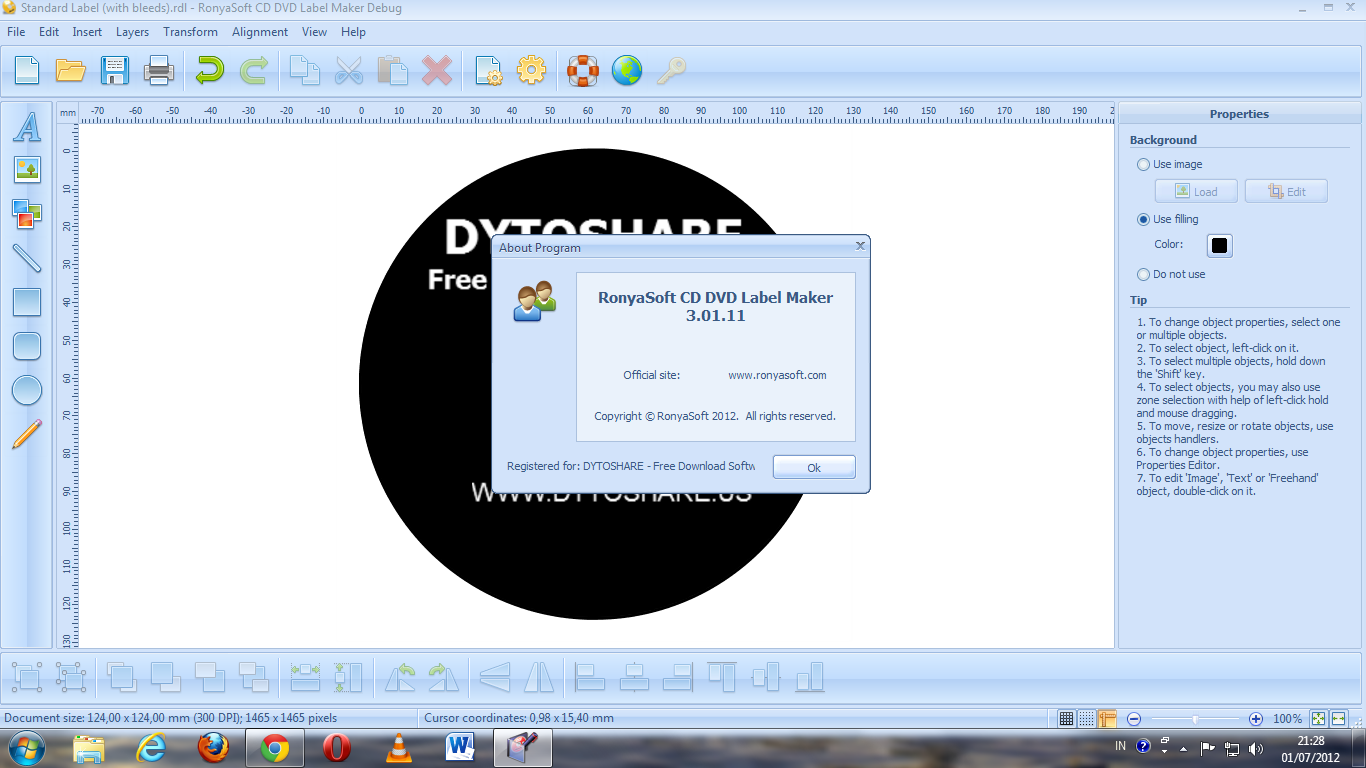Select the Clipart tool in left toolbar
The width and height of the screenshot is (1366, 768).
[x=27, y=212]
